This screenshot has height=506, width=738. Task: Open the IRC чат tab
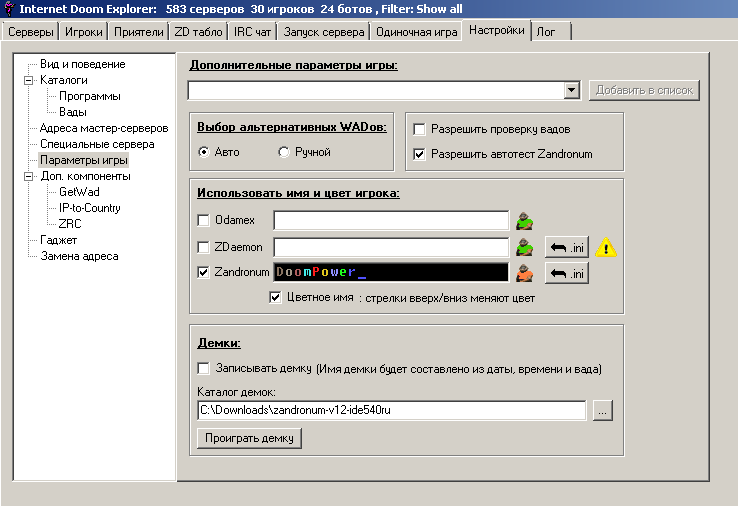pos(254,32)
